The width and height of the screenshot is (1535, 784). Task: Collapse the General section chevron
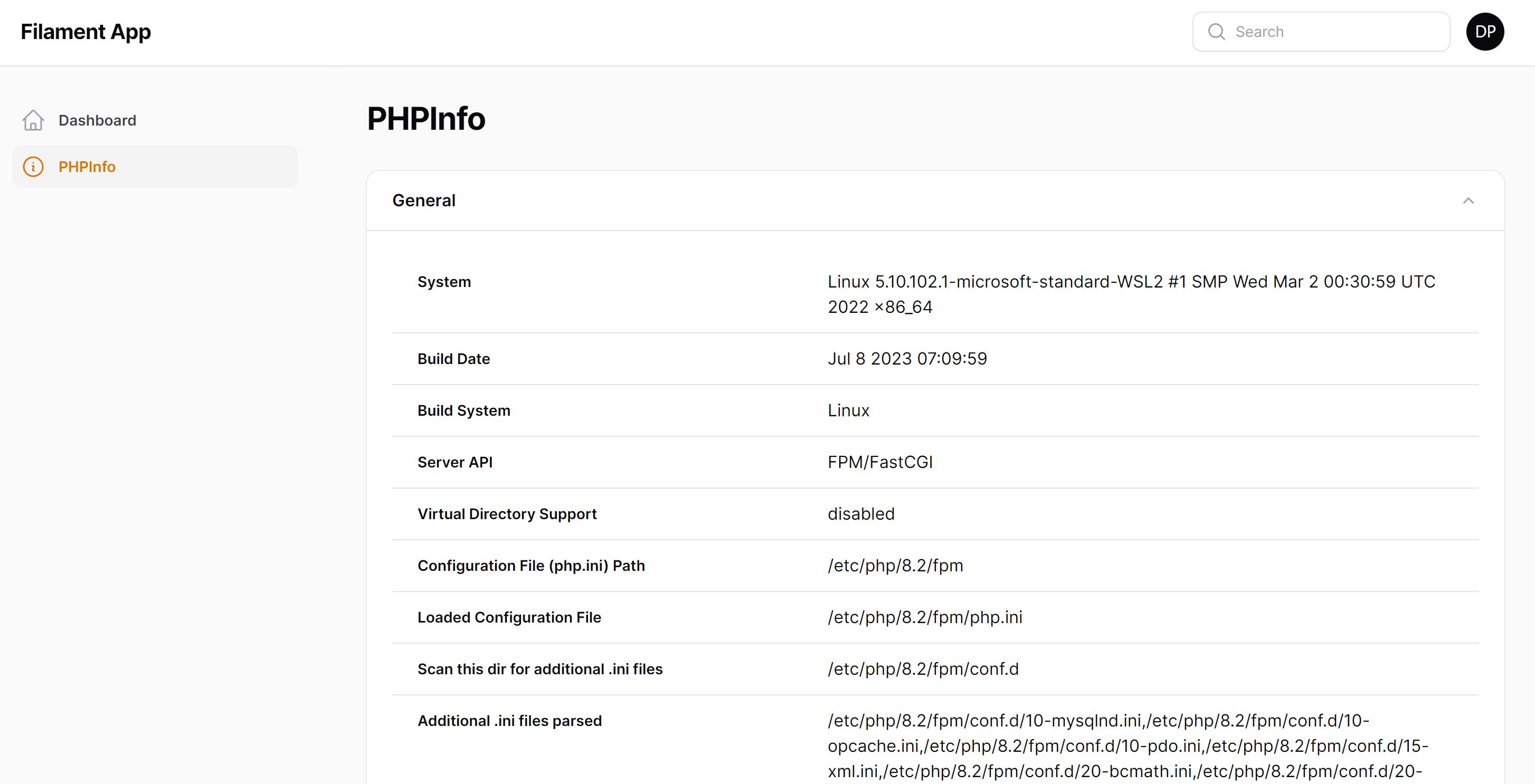pyautogui.click(x=1468, y=201)
